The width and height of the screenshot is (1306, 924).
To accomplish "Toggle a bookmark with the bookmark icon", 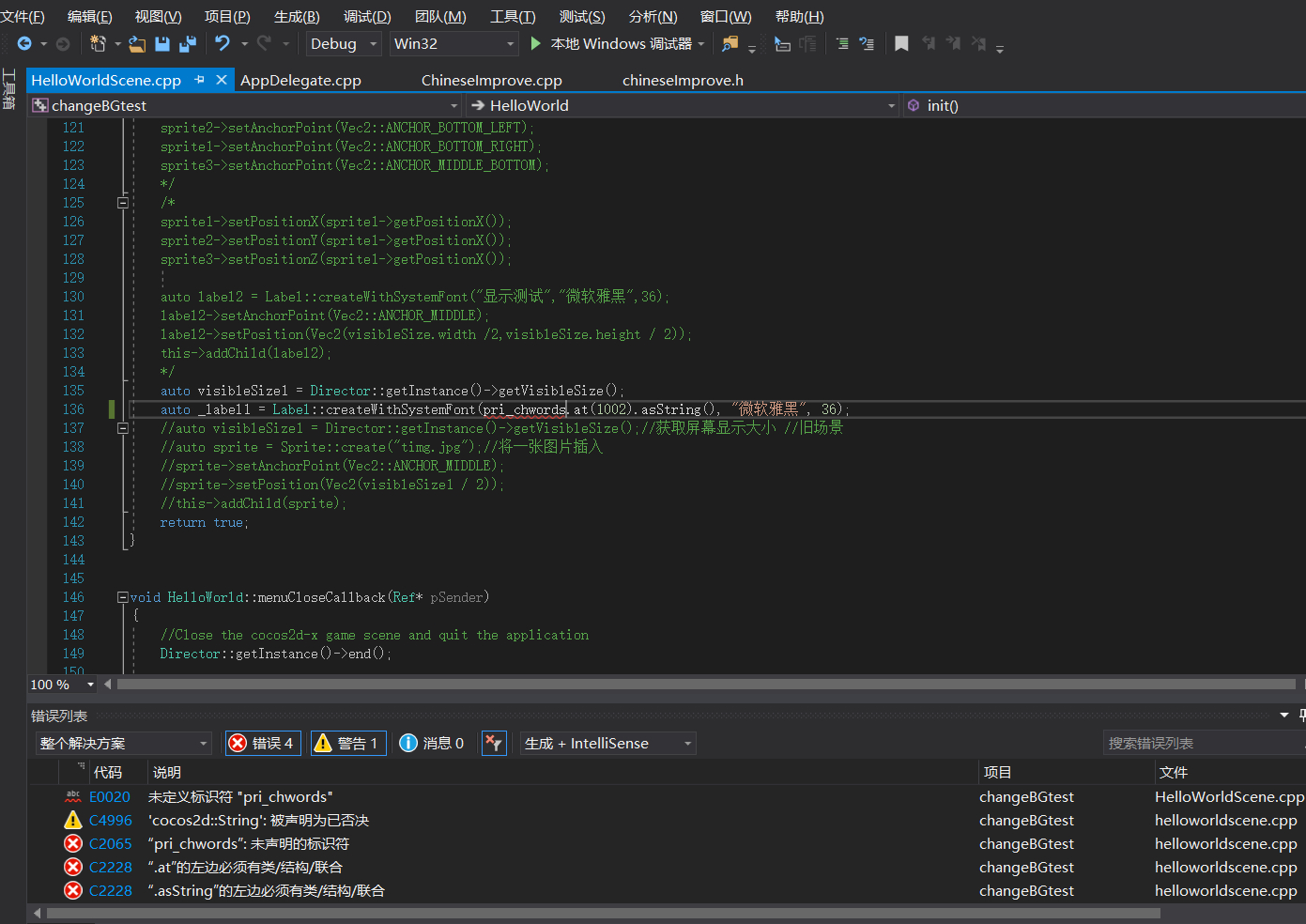I will (x=901, y=44).
